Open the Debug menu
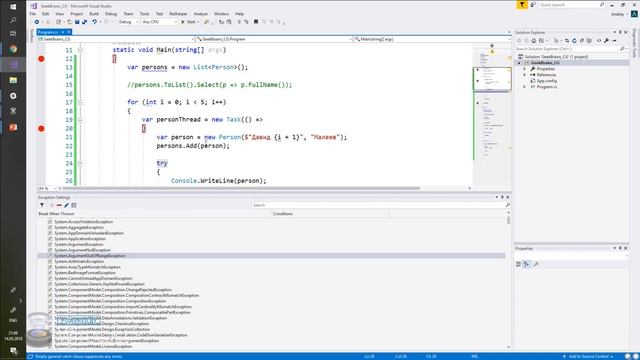 (x=111, y=13)
